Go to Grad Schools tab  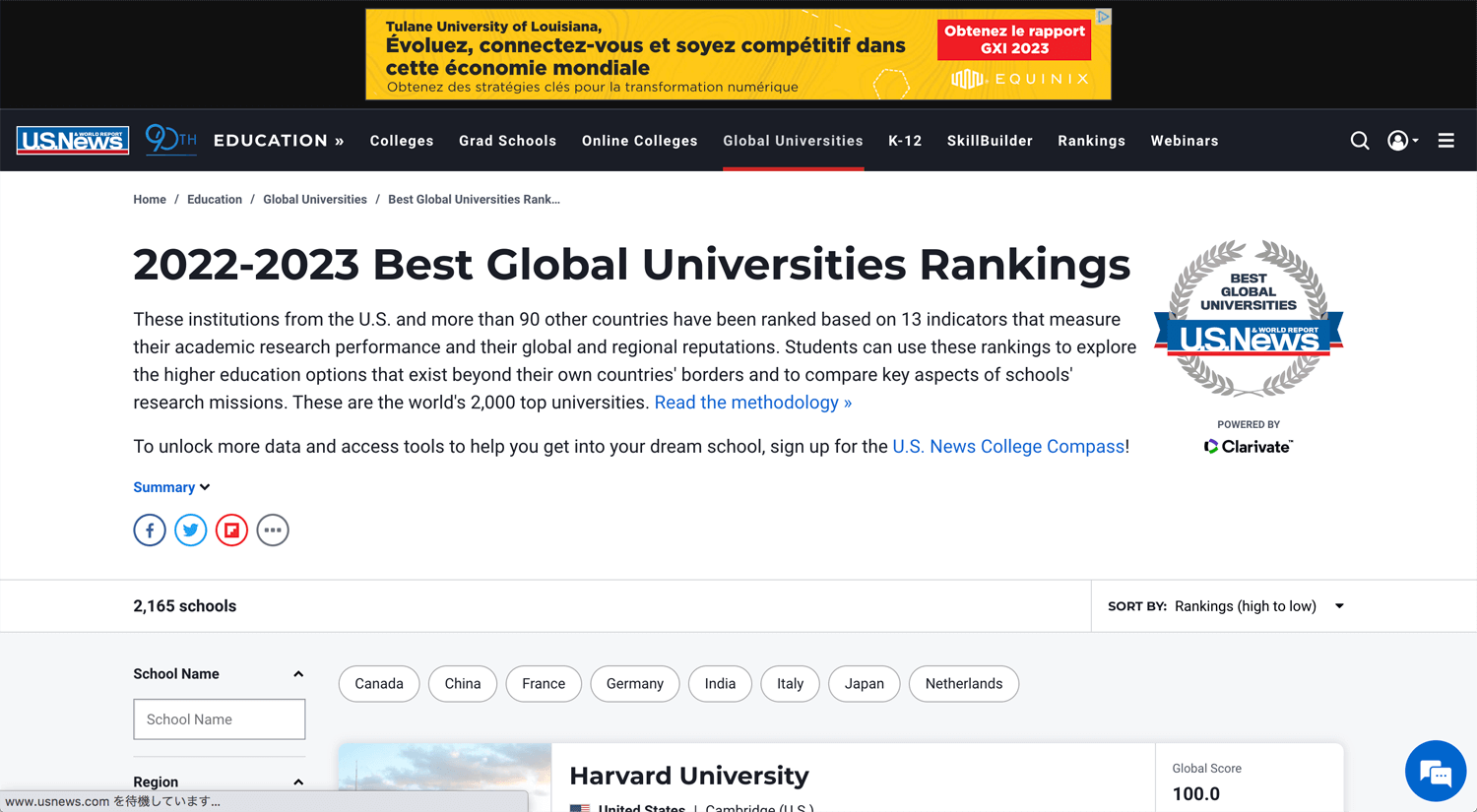click(507, 141)
